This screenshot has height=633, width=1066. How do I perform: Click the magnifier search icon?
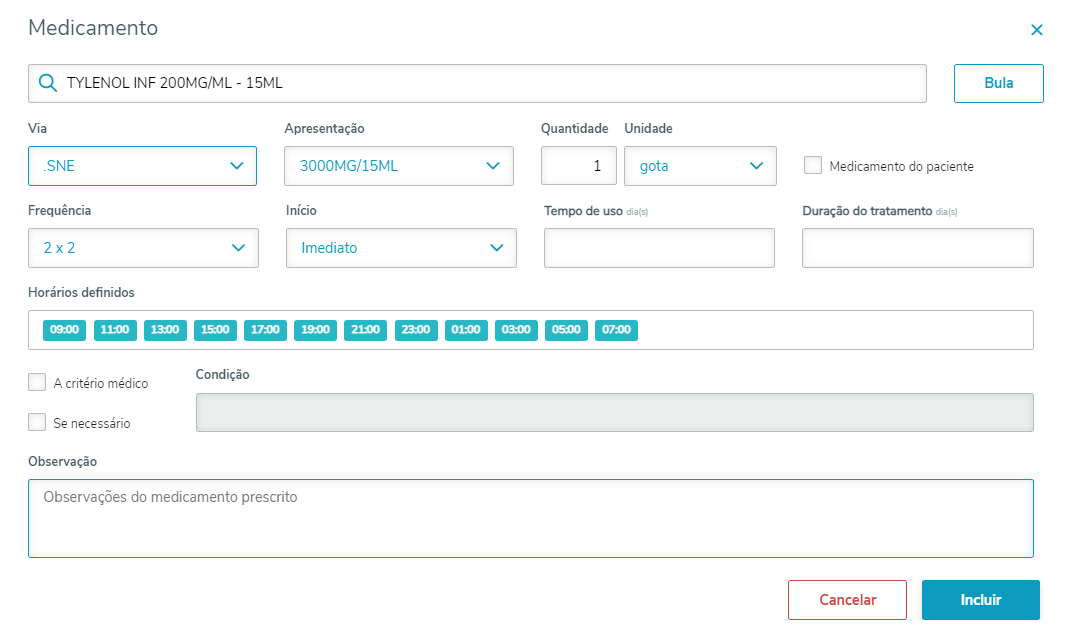click(48, 83)
